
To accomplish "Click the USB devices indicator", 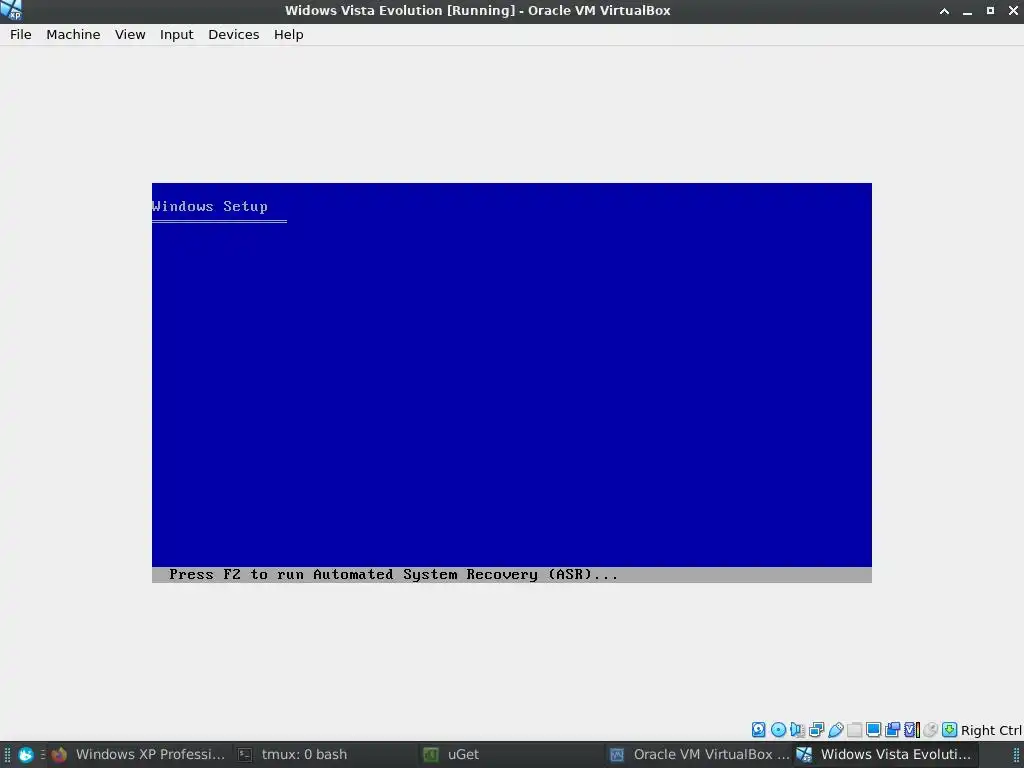I will click(836, 730).
